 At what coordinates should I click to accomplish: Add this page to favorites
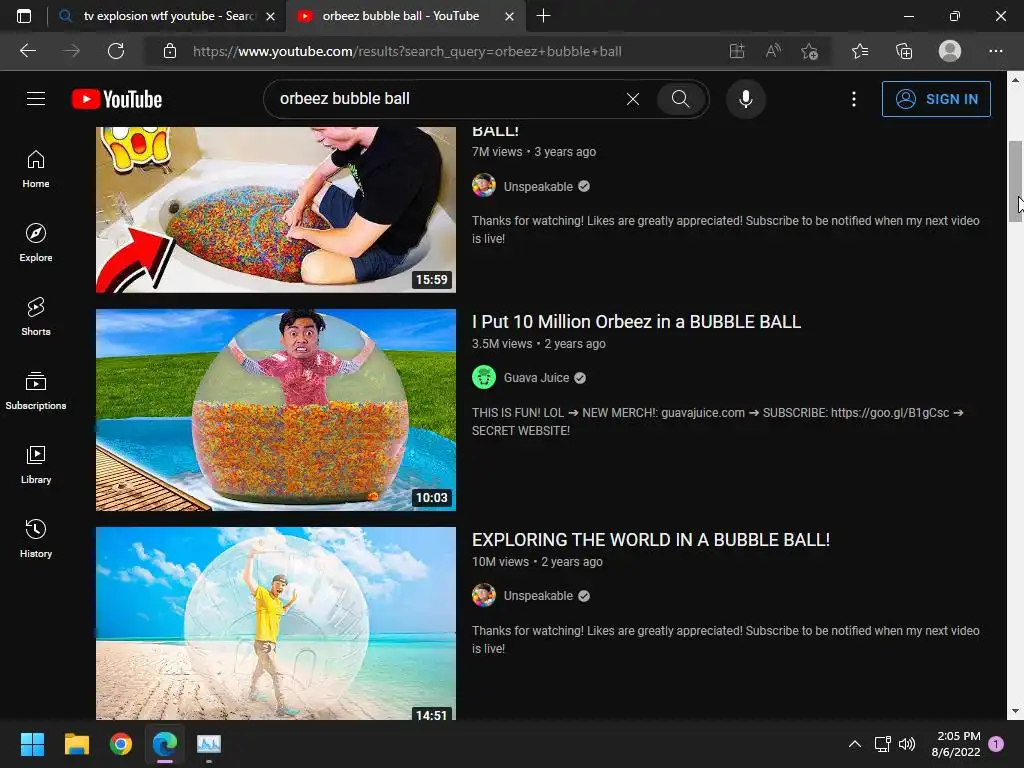click(x=810, y=51)
